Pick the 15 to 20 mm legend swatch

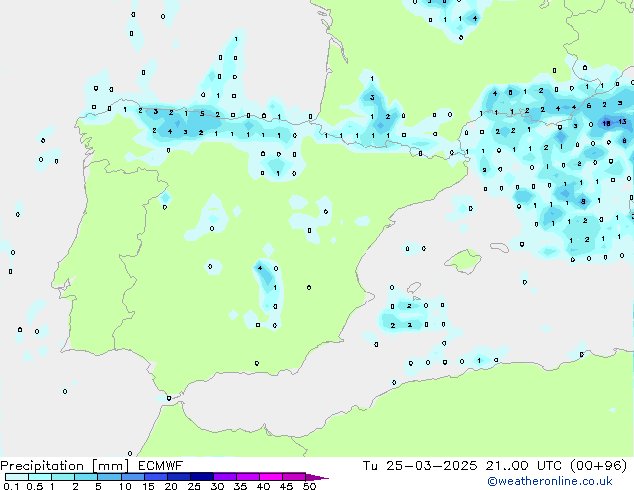tap(155, 477)
